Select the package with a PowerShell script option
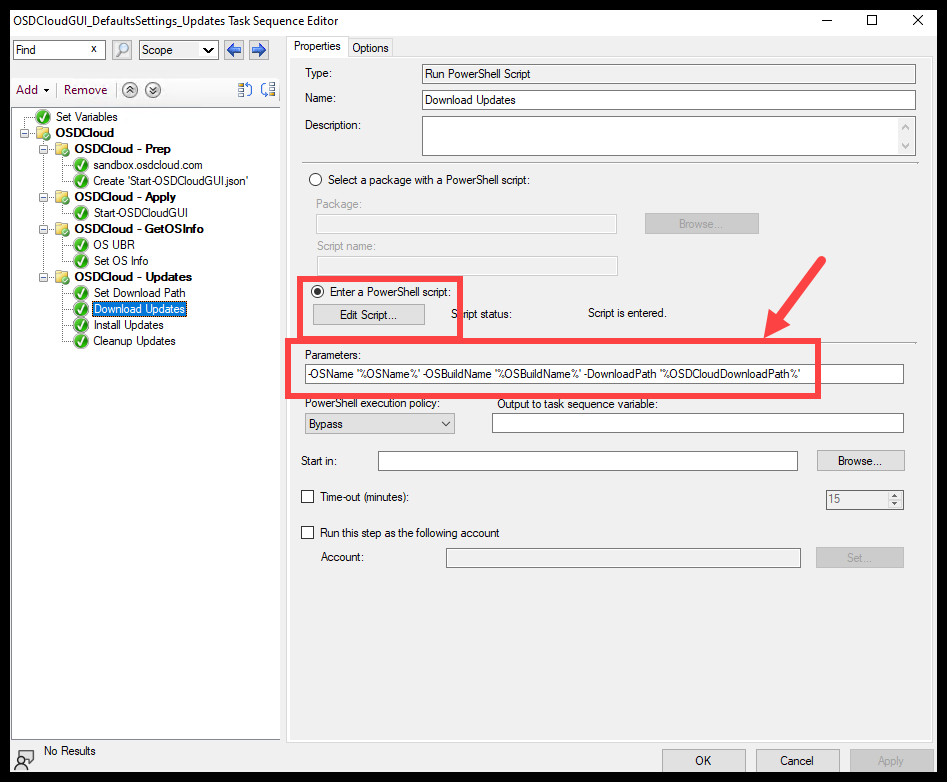The image size is (947, 782). point(315,180)
